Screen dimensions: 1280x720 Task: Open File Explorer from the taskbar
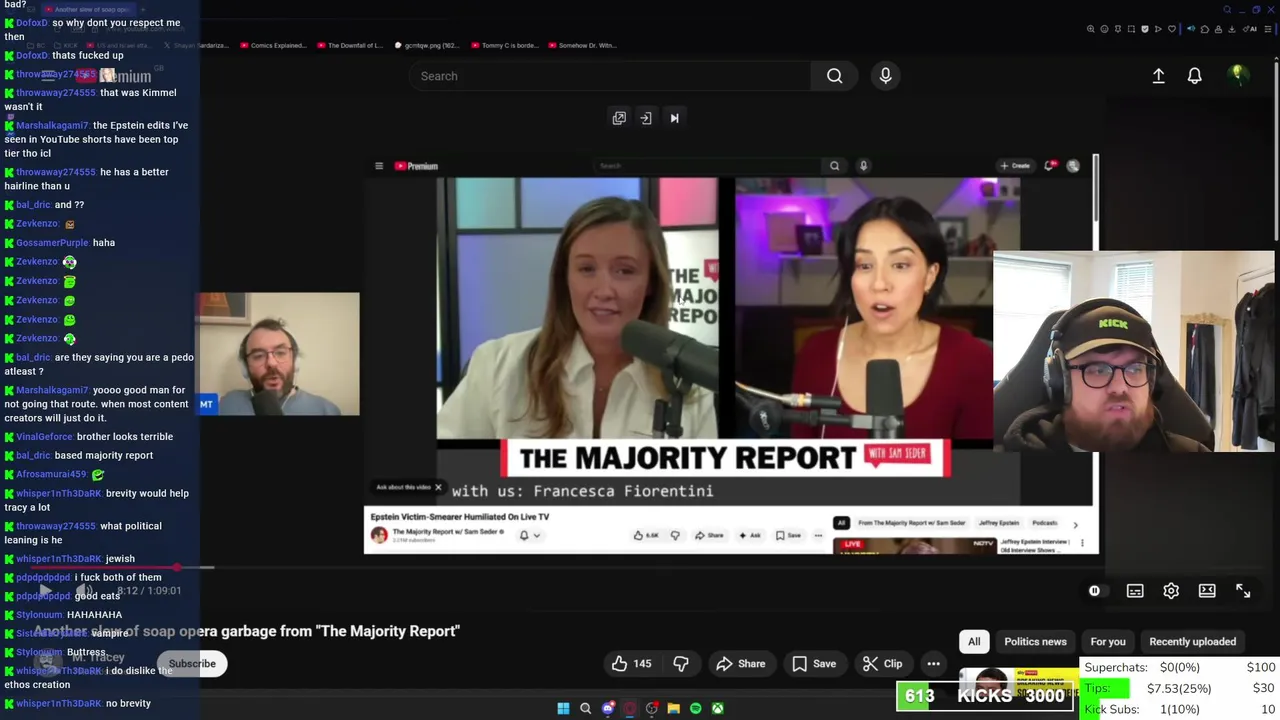click(x=674, y=708)
